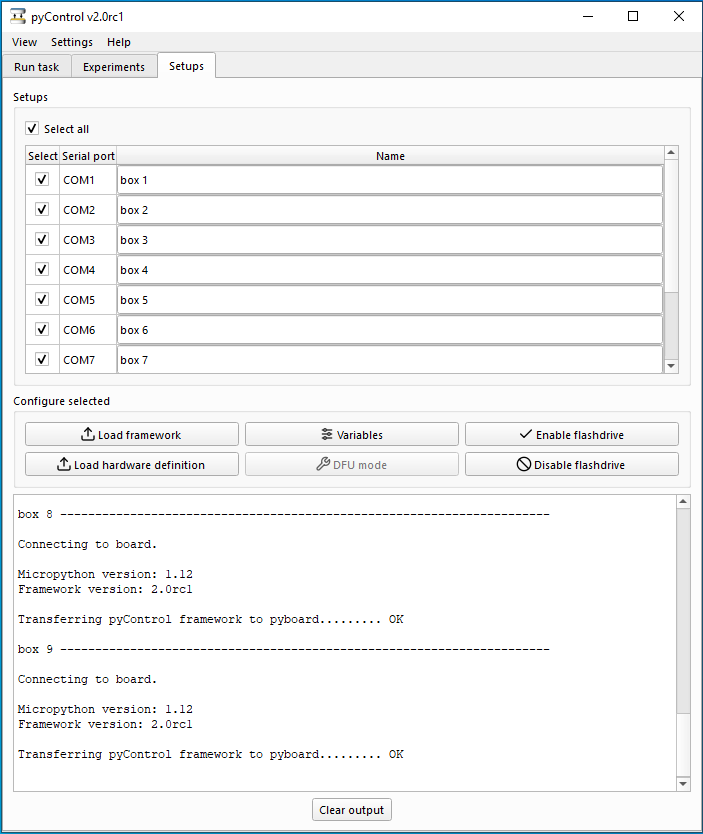Switch to the Run task tab
Screen dimensions: 703x834
(x=37, y=67)
